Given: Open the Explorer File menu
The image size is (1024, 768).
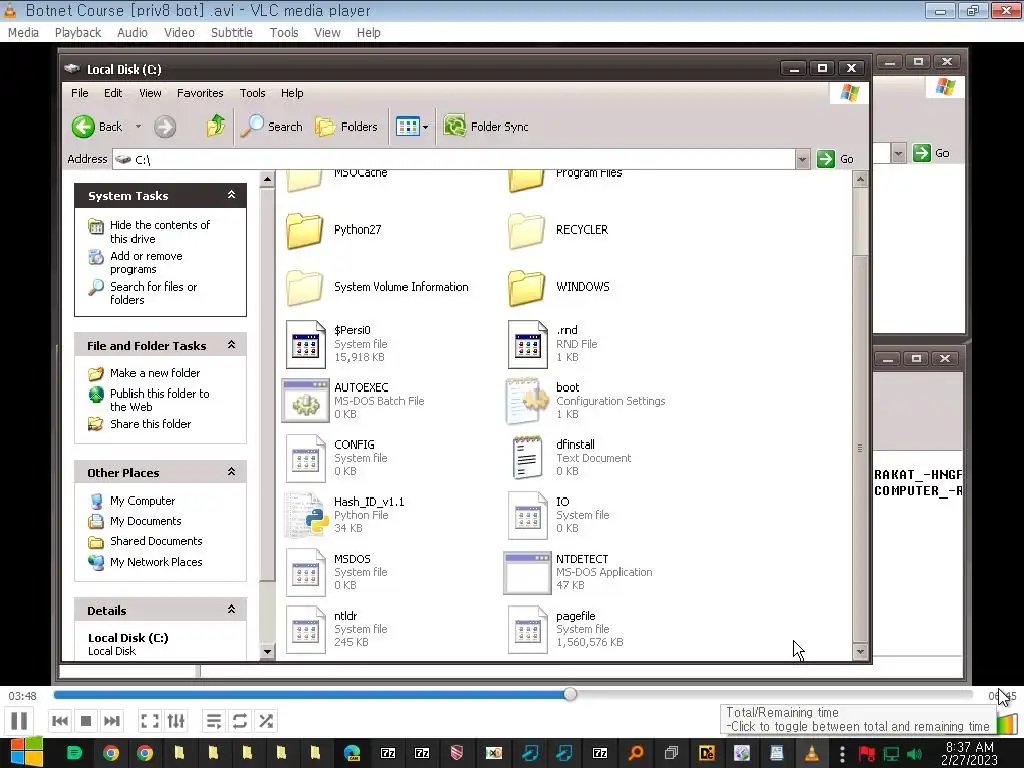Looking at the screenshot, I should point(80,93).
